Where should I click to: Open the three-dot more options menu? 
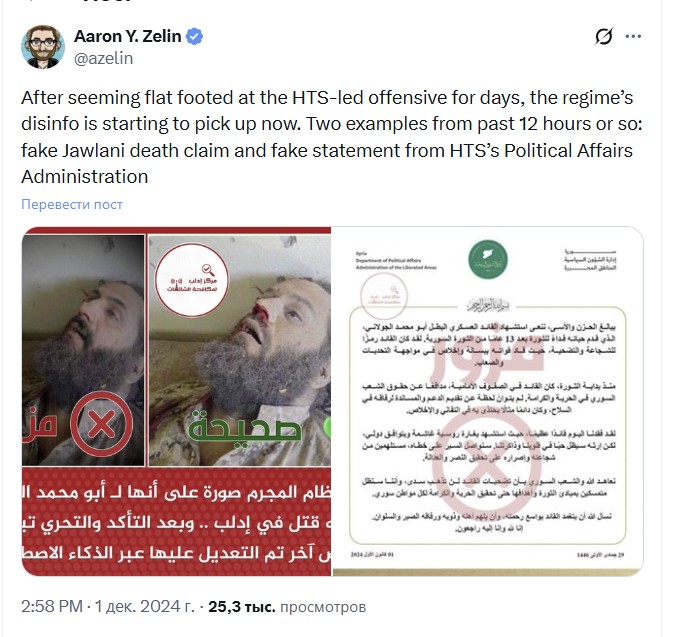(x=633, y=36)
